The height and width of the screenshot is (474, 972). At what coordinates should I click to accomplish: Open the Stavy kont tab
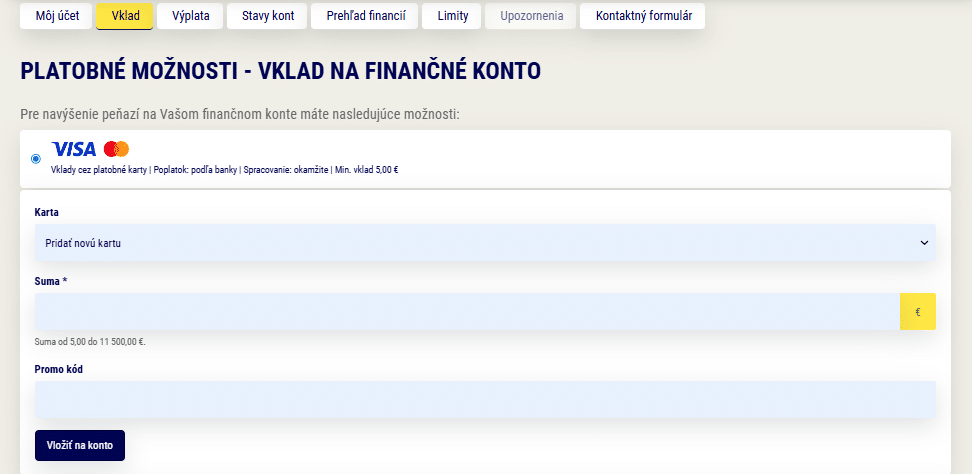[267, 16]
